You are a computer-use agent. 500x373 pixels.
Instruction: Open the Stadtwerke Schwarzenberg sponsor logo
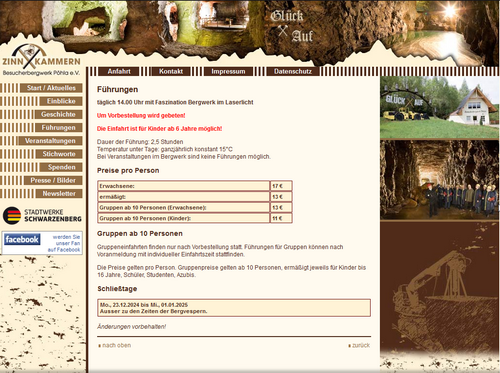pyautogui.click(x=42, y=216)
